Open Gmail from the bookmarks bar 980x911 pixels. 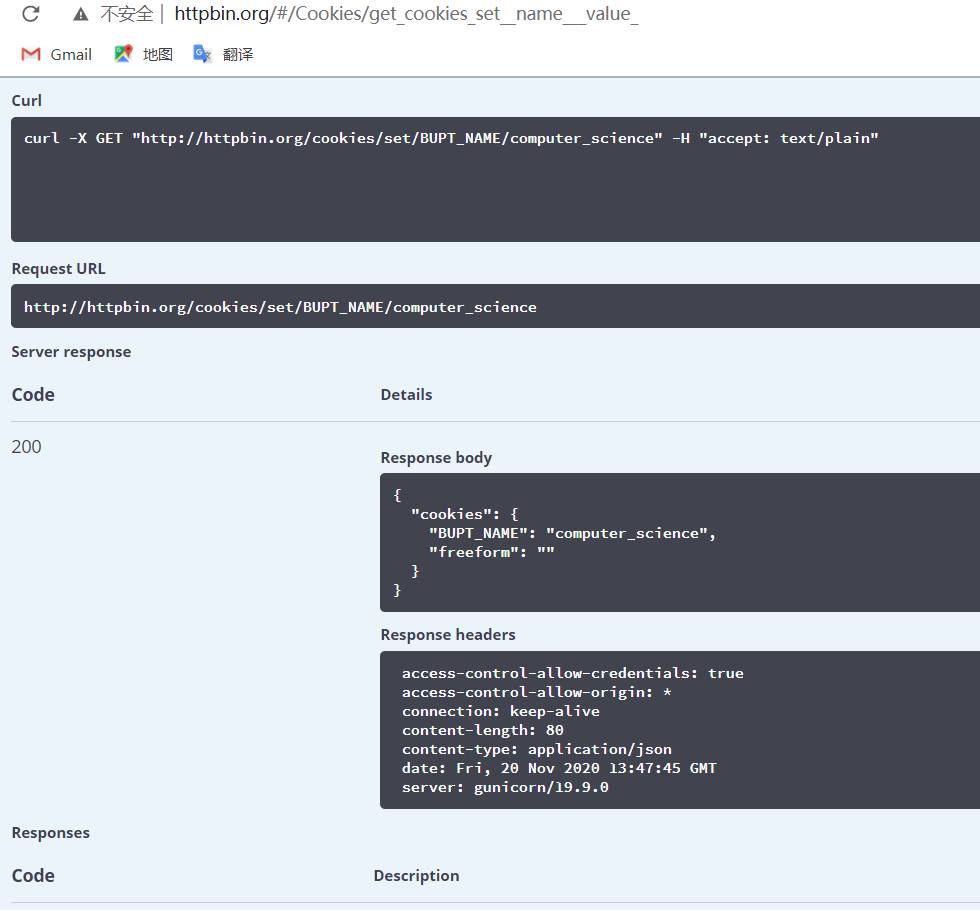click(56, 54)
